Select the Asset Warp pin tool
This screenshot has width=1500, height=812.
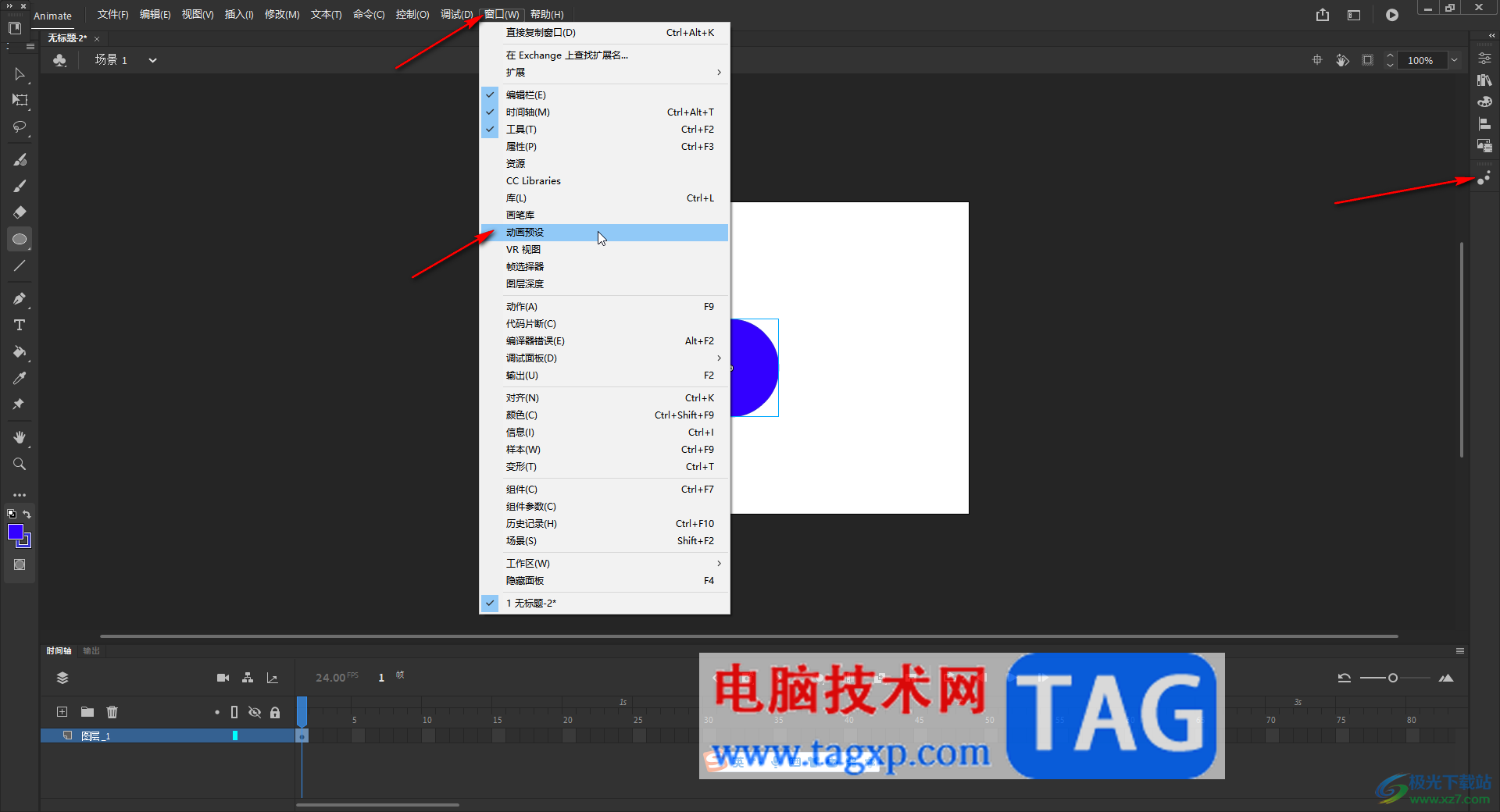[20, 404]
